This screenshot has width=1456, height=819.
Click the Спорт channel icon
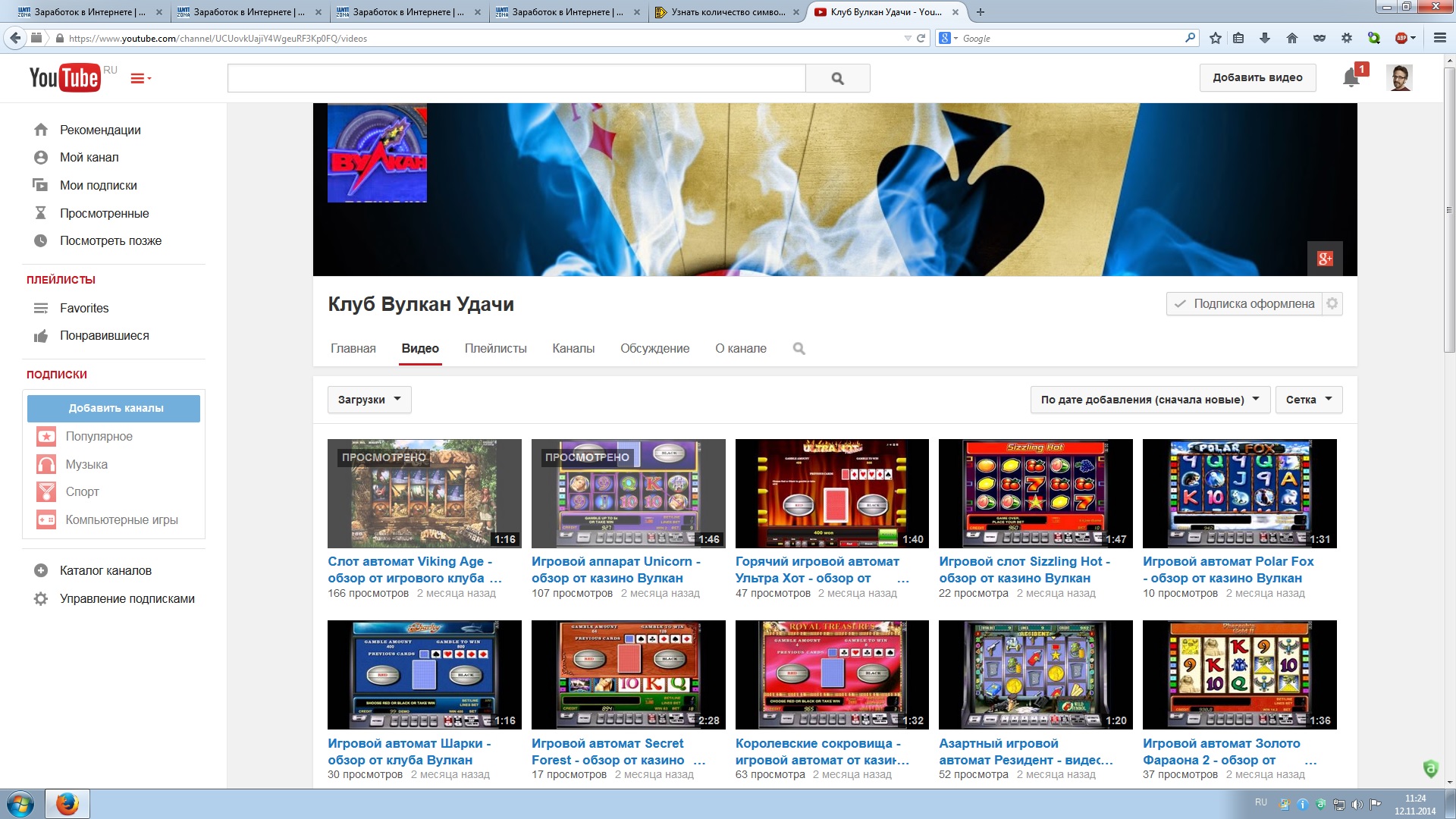46,492
